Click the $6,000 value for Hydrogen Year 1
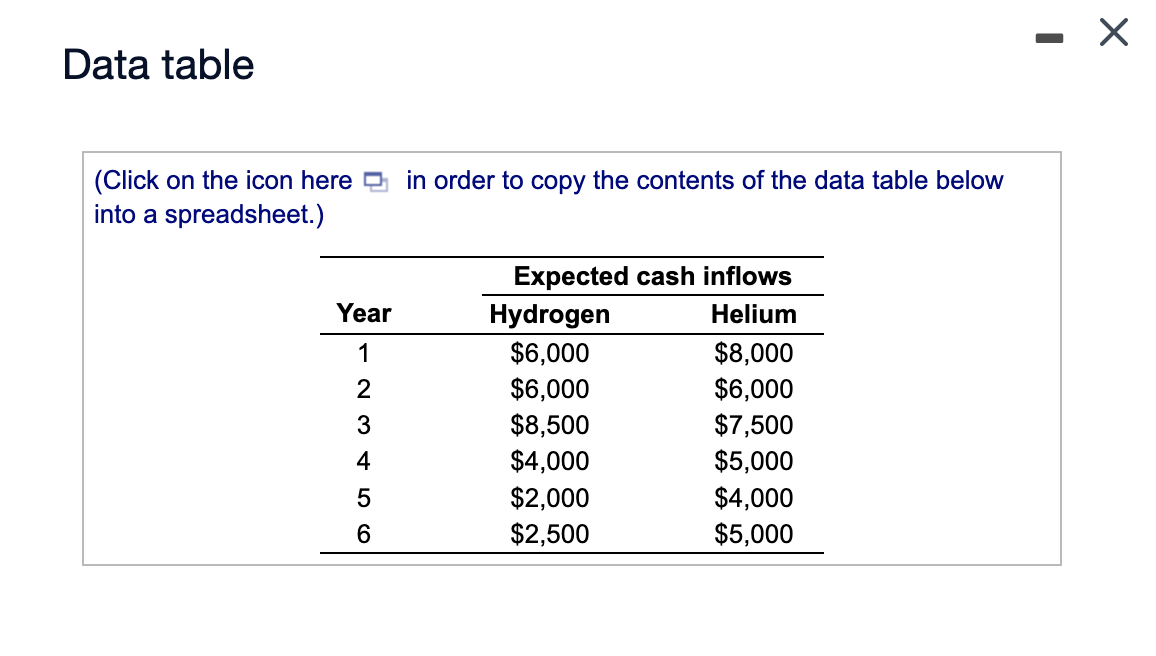The width and height of the screenshot is (1156, 656). point(550,352)
